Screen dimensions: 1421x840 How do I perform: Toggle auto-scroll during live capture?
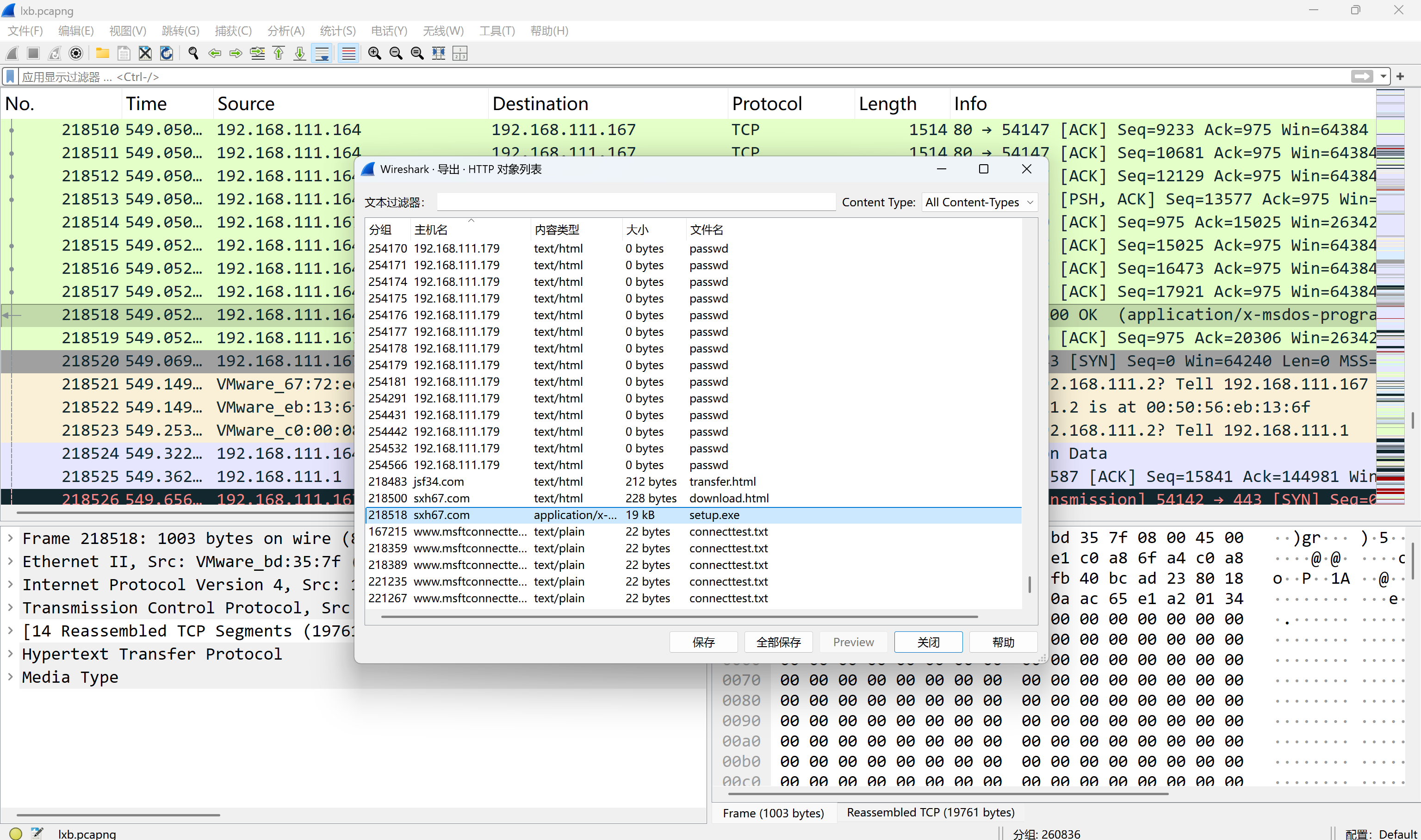click(322, 53)
